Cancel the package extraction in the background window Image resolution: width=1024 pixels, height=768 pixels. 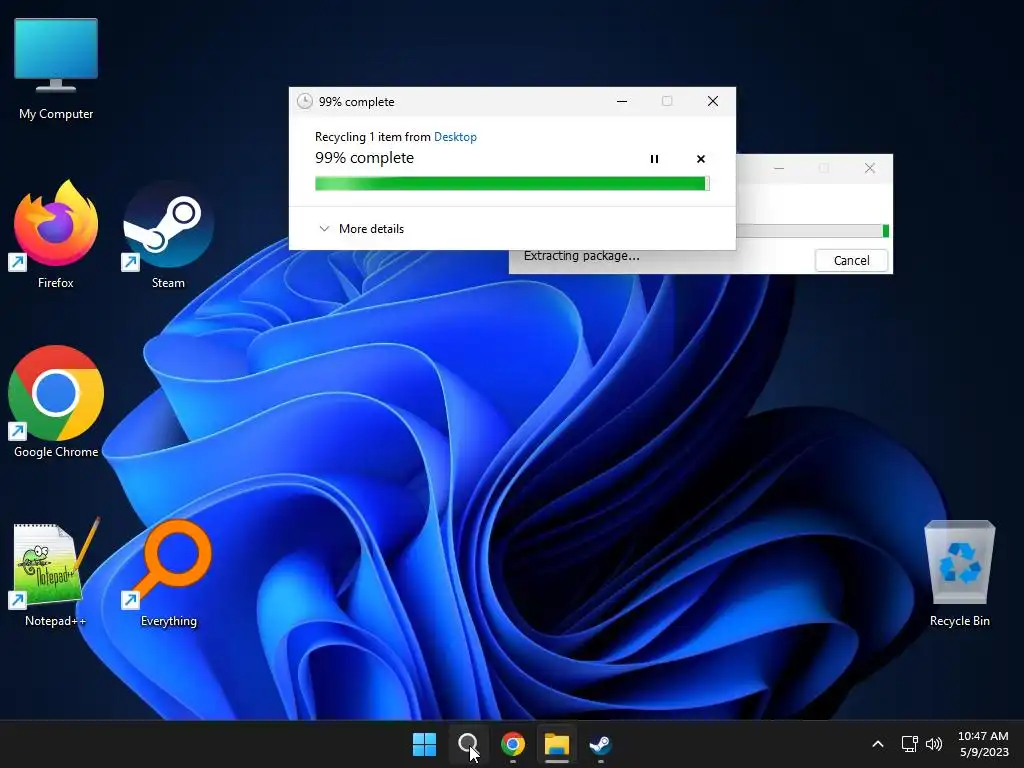tap(851, 260)
